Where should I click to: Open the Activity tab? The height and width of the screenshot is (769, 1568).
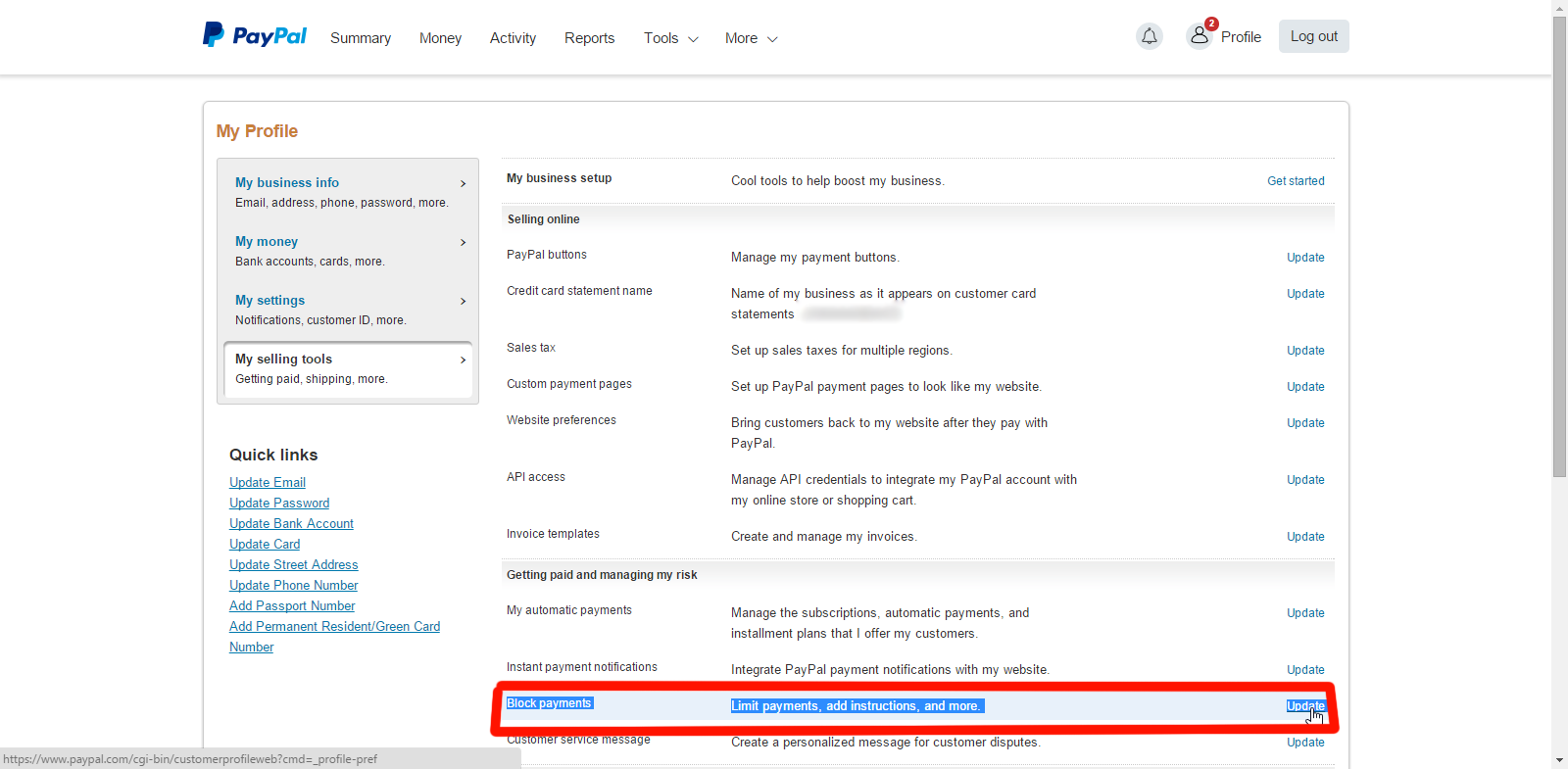click(x=513, y=38)
